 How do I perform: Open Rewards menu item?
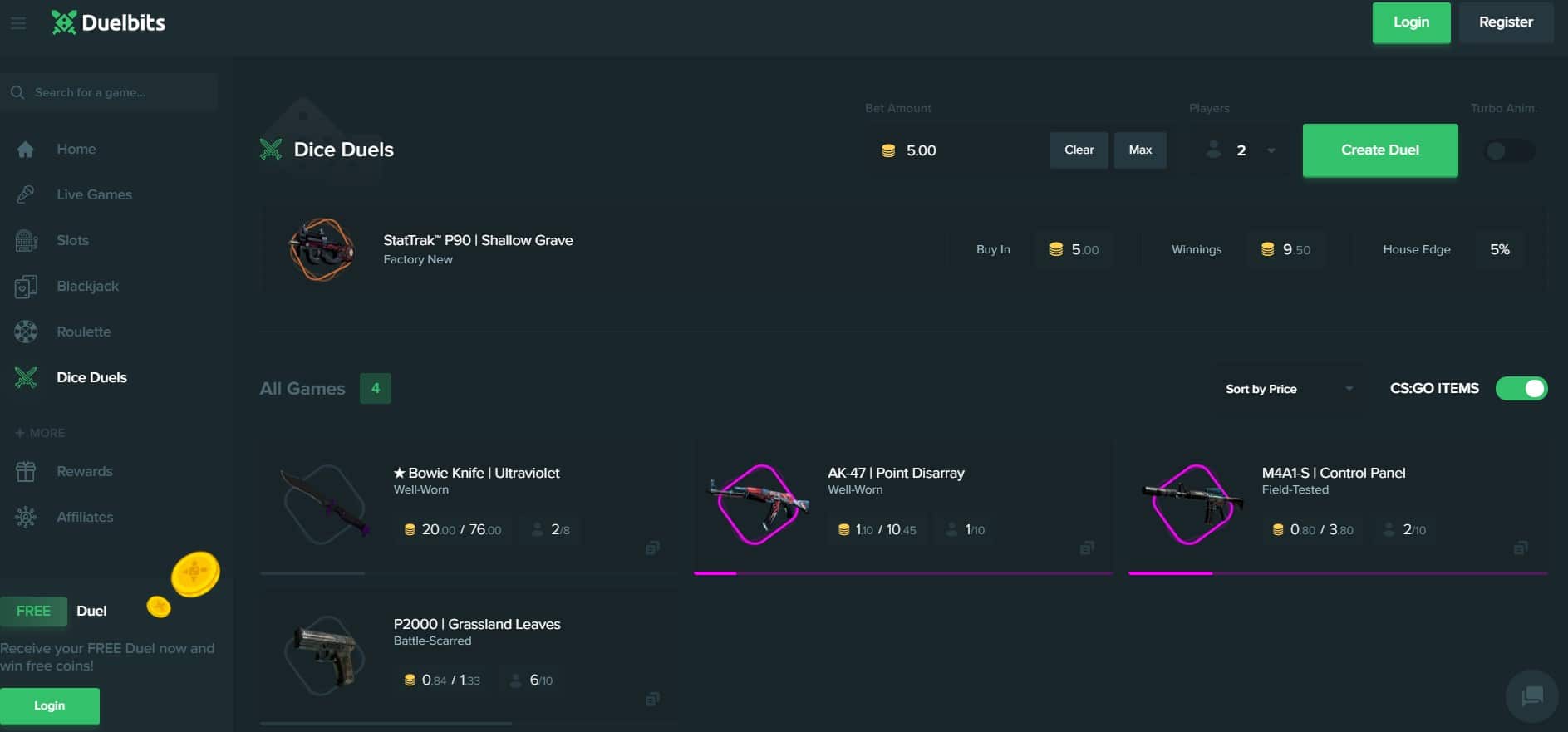(x=84, y=471)
